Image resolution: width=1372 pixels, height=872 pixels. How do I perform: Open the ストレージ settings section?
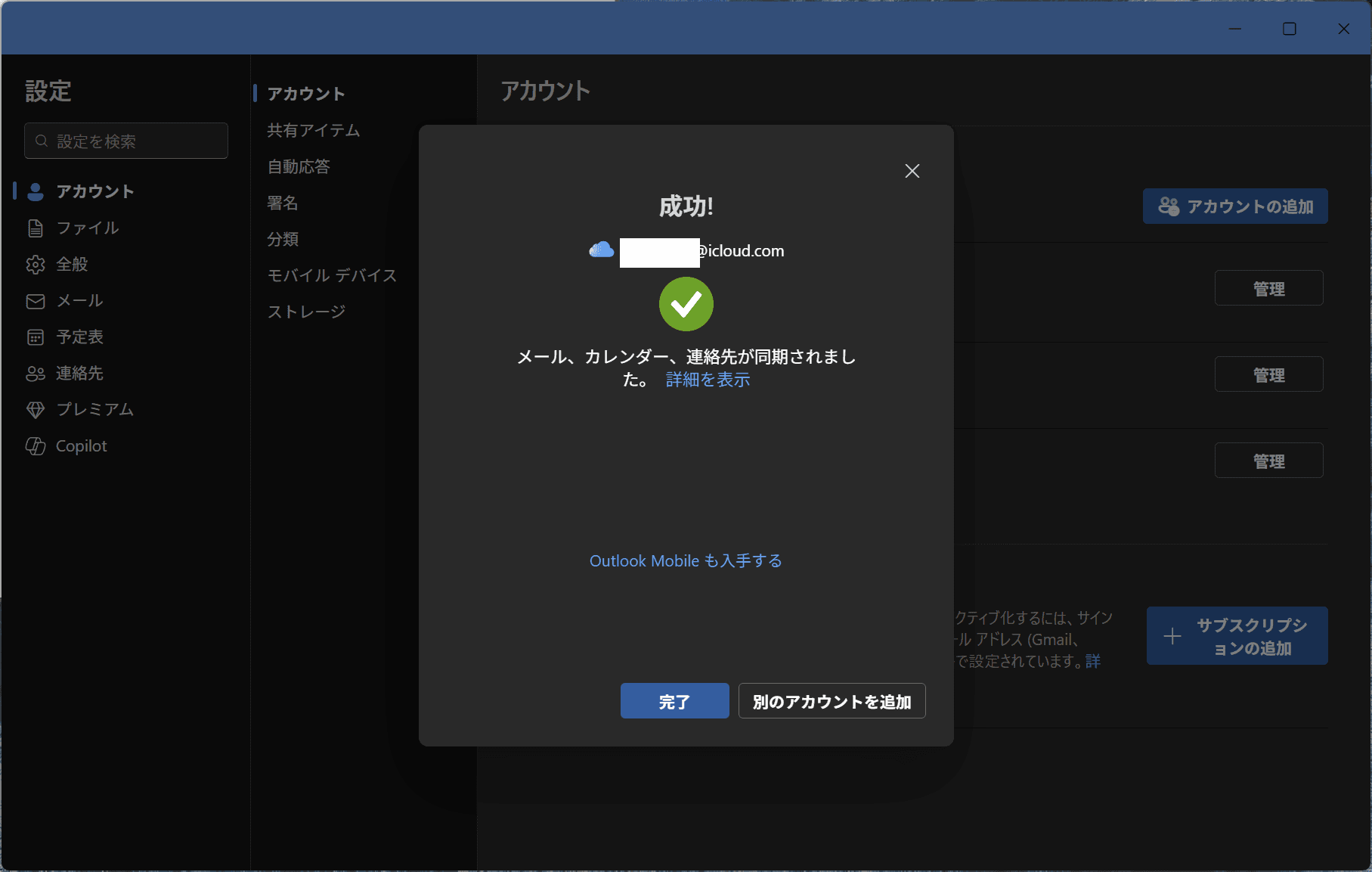coord(306,312)
